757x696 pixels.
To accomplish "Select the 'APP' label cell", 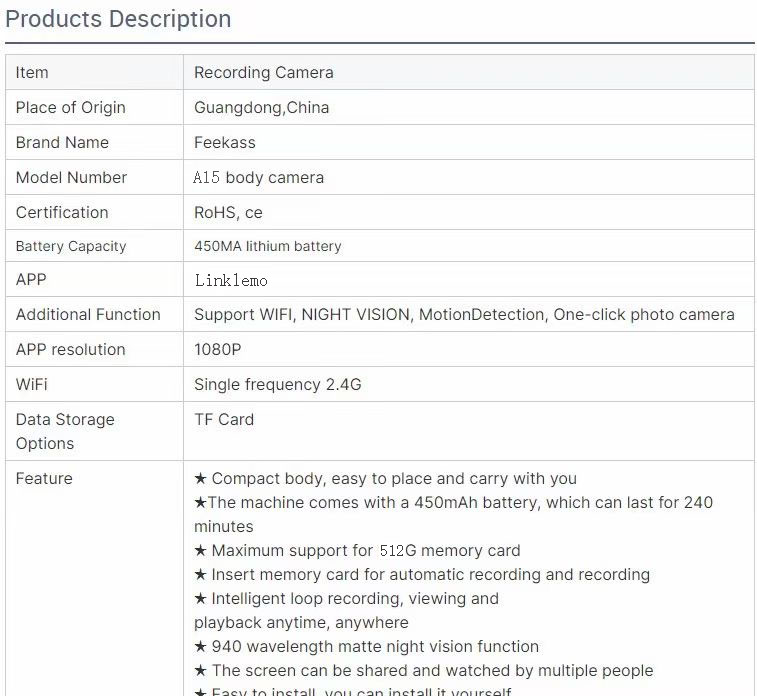I will [x=95, y=279].
